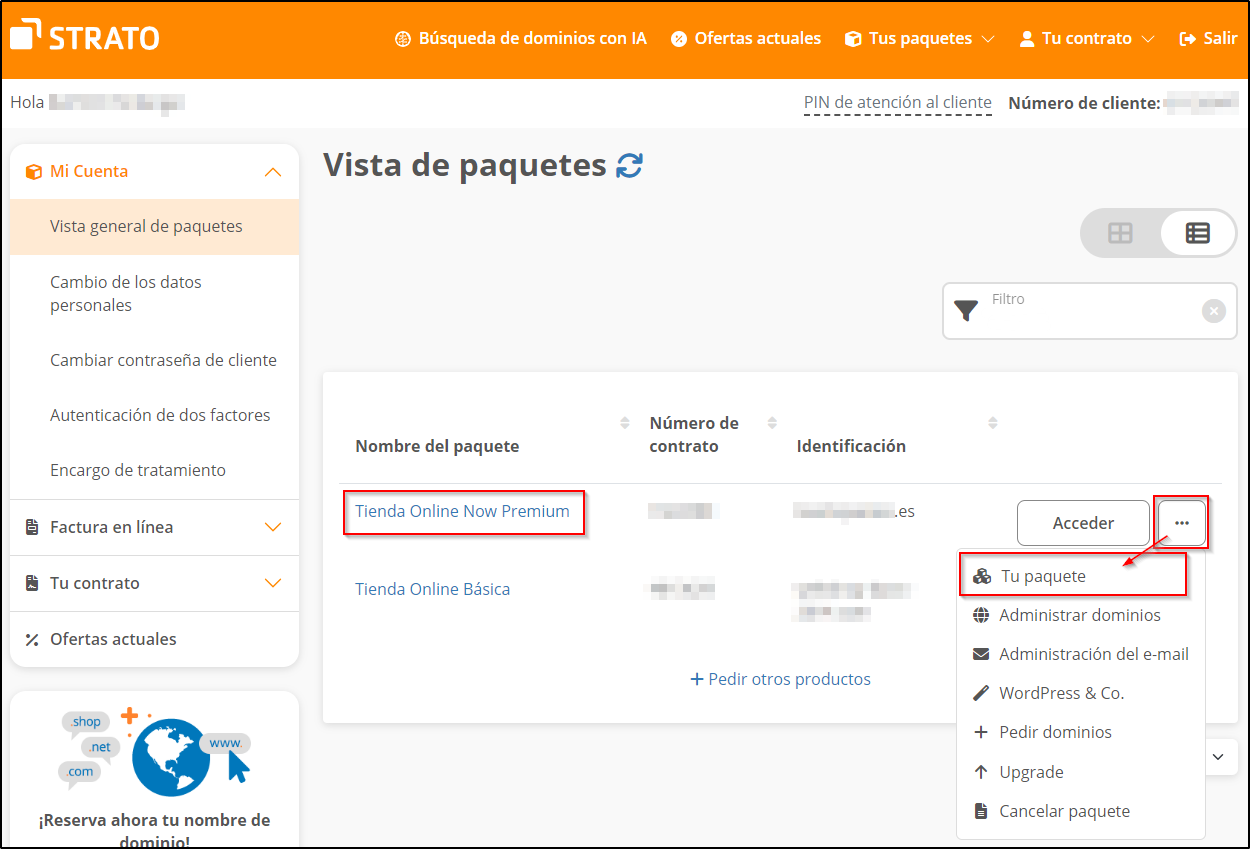Image resolution: width=1250 pixels, height=849 pixels.
Task: Toggle sort on the Identificación column
Action: pos(993,422)
